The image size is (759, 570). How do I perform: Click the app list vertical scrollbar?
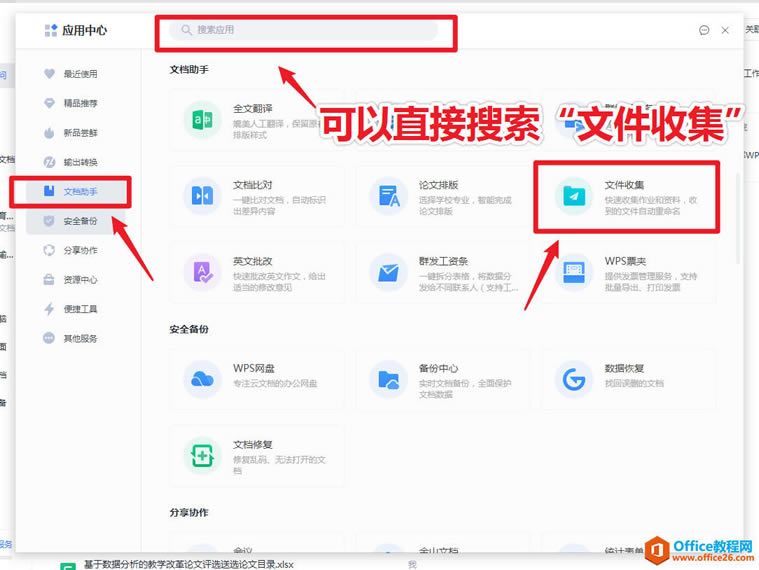(738, 219)
